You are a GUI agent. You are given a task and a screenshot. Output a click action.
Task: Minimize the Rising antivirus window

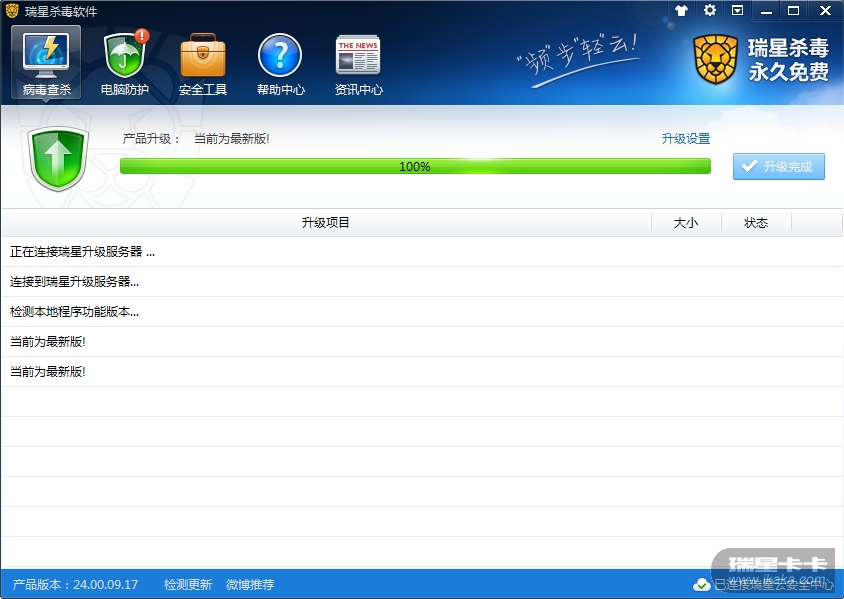[766, 11]
